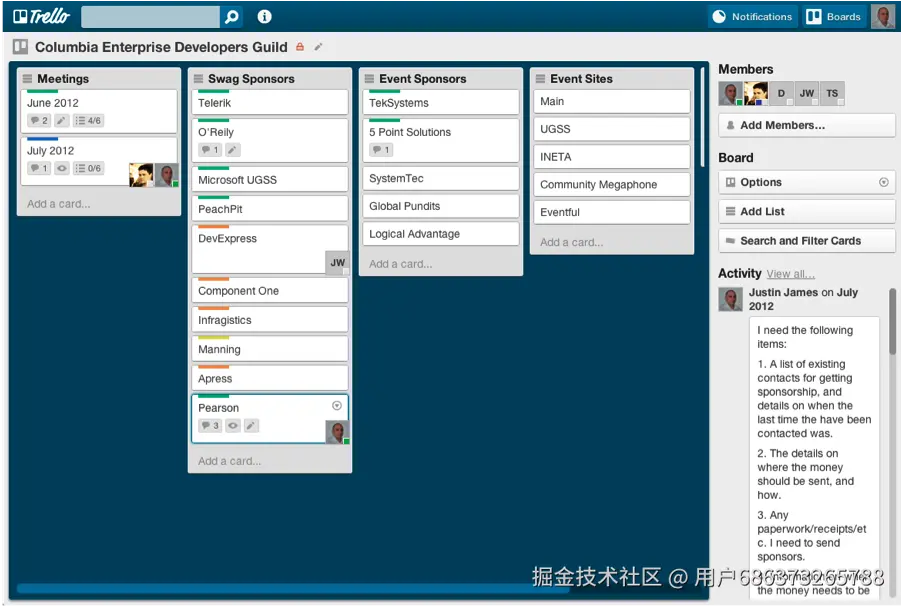Click the comment badge on July 2012 card
902x607 pixels.
[39, 168]
